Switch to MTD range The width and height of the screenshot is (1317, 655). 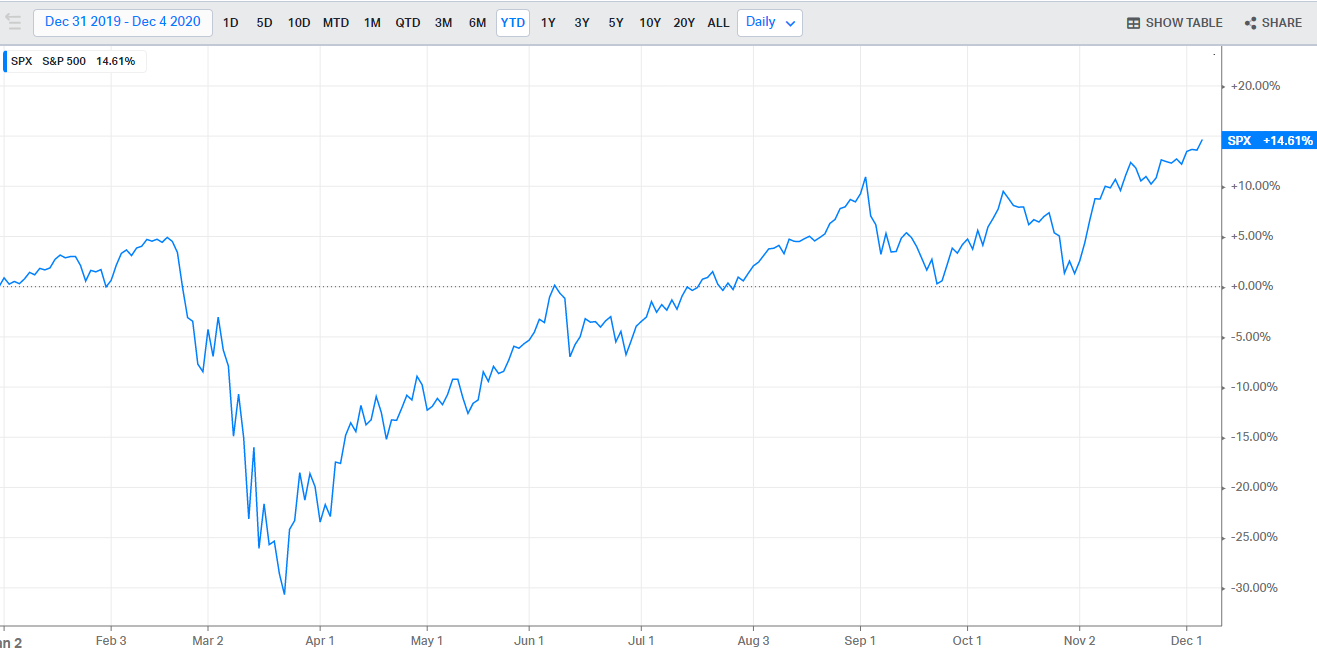coord(336,23)
